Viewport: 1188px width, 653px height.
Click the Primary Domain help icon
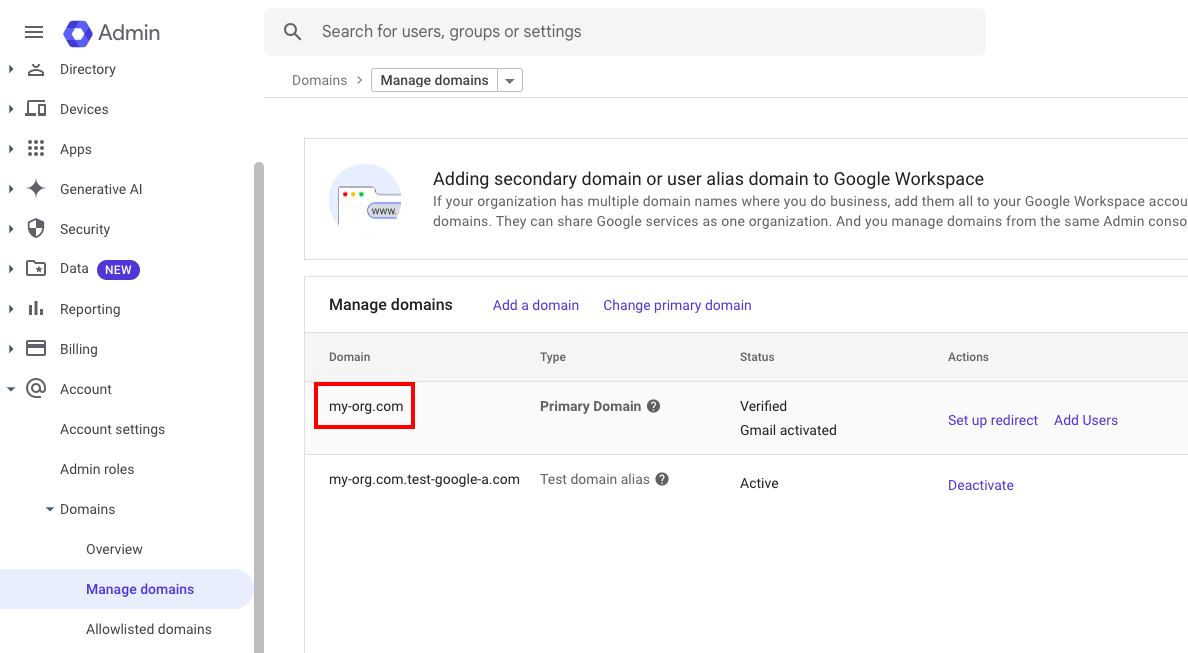(654, 406)
